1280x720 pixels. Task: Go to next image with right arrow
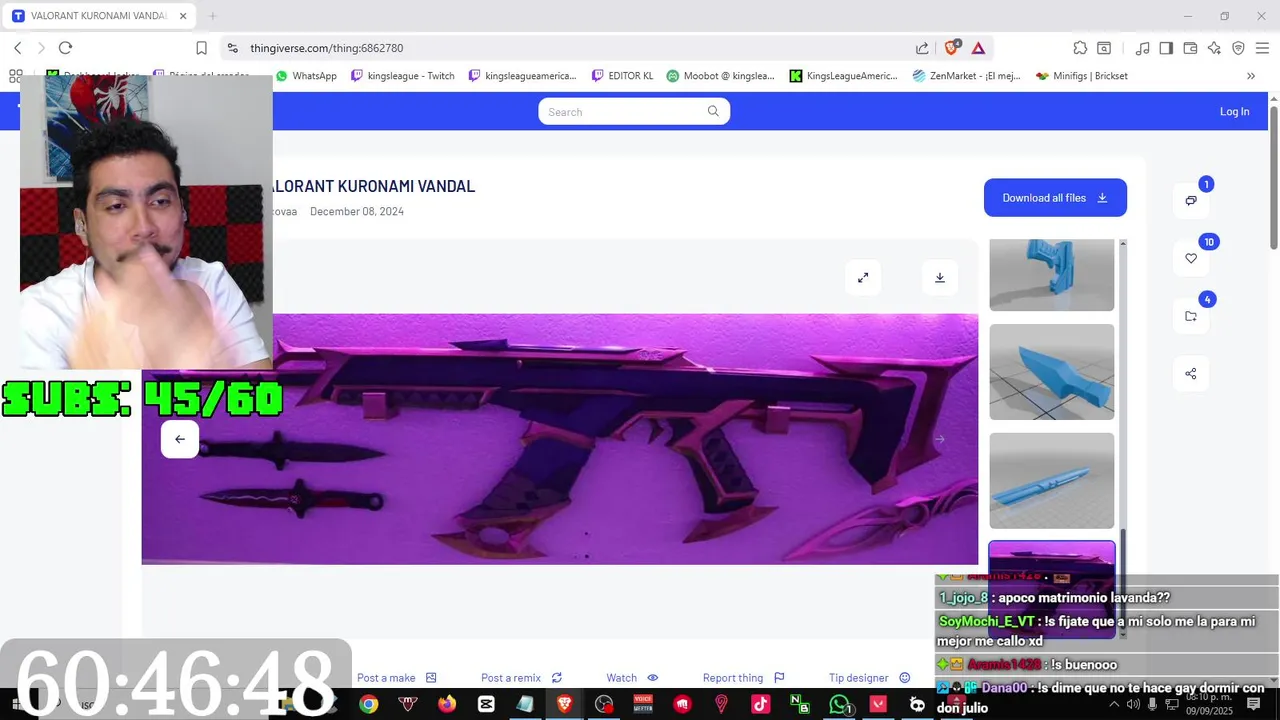click(x=939, y=439)
